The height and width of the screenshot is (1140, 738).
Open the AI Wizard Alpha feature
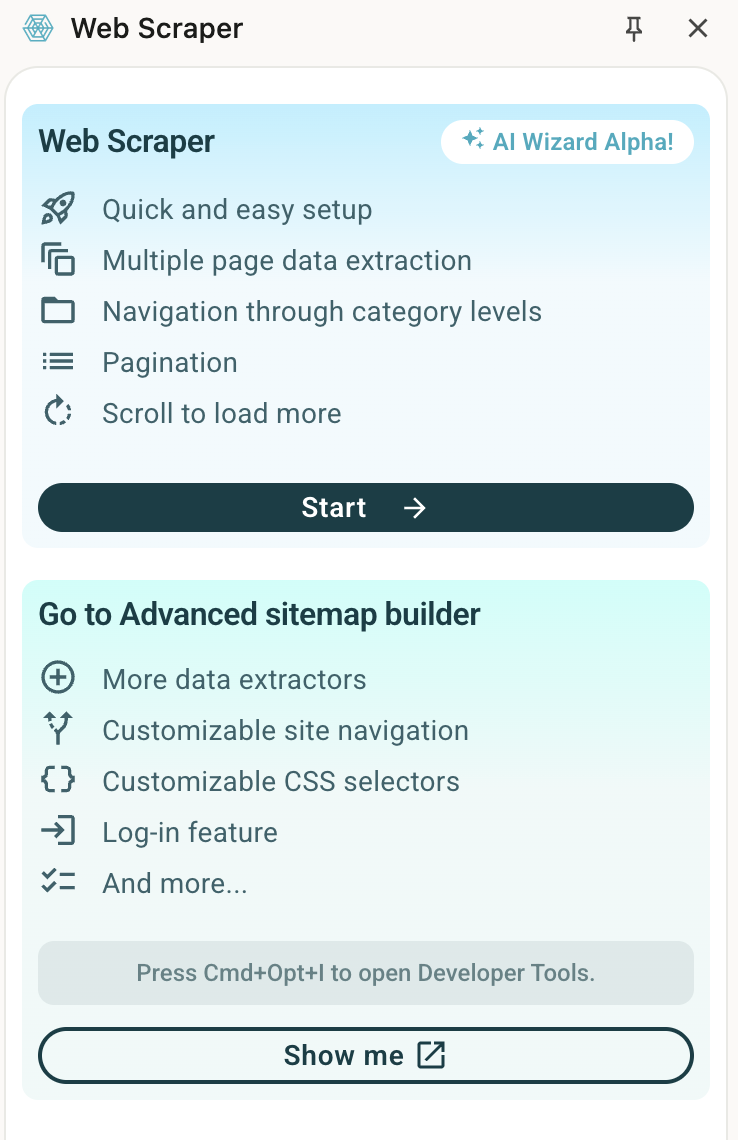567,142
